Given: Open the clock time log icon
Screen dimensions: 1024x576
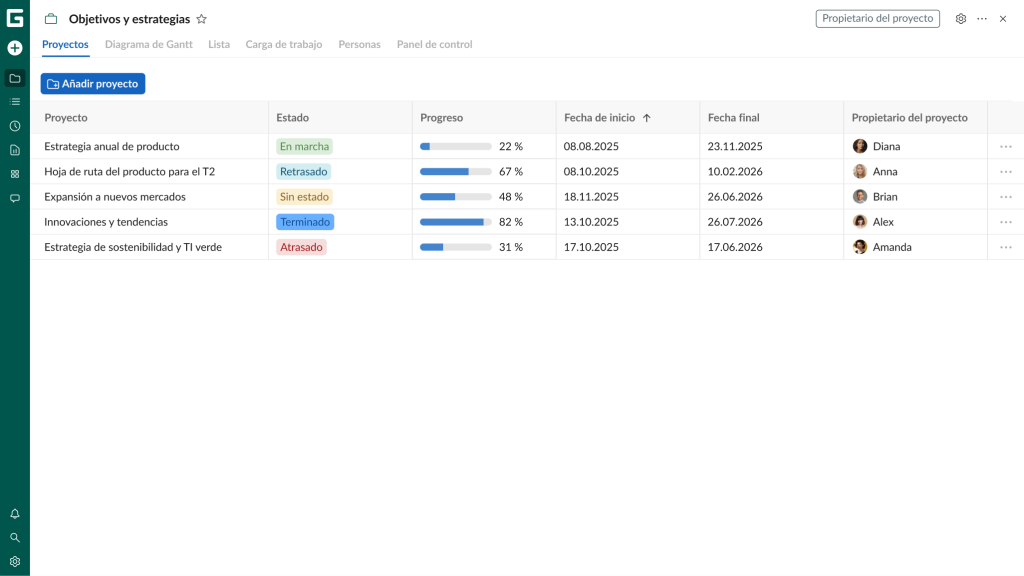Looking at the screenshot, I should [x=15, y=126].
